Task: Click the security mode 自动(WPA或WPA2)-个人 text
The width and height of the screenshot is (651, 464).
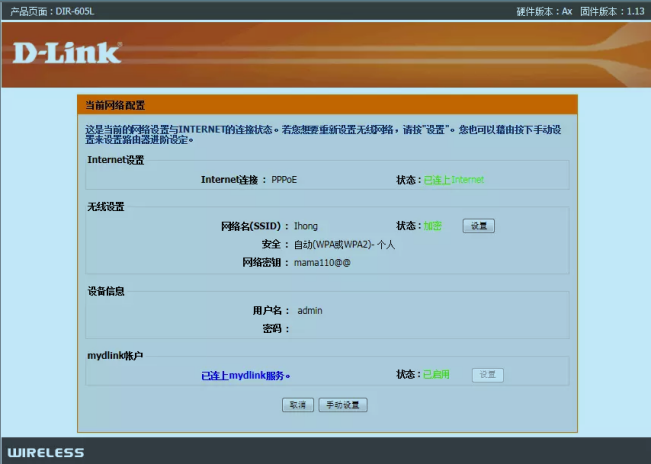Action: (344, 244)
